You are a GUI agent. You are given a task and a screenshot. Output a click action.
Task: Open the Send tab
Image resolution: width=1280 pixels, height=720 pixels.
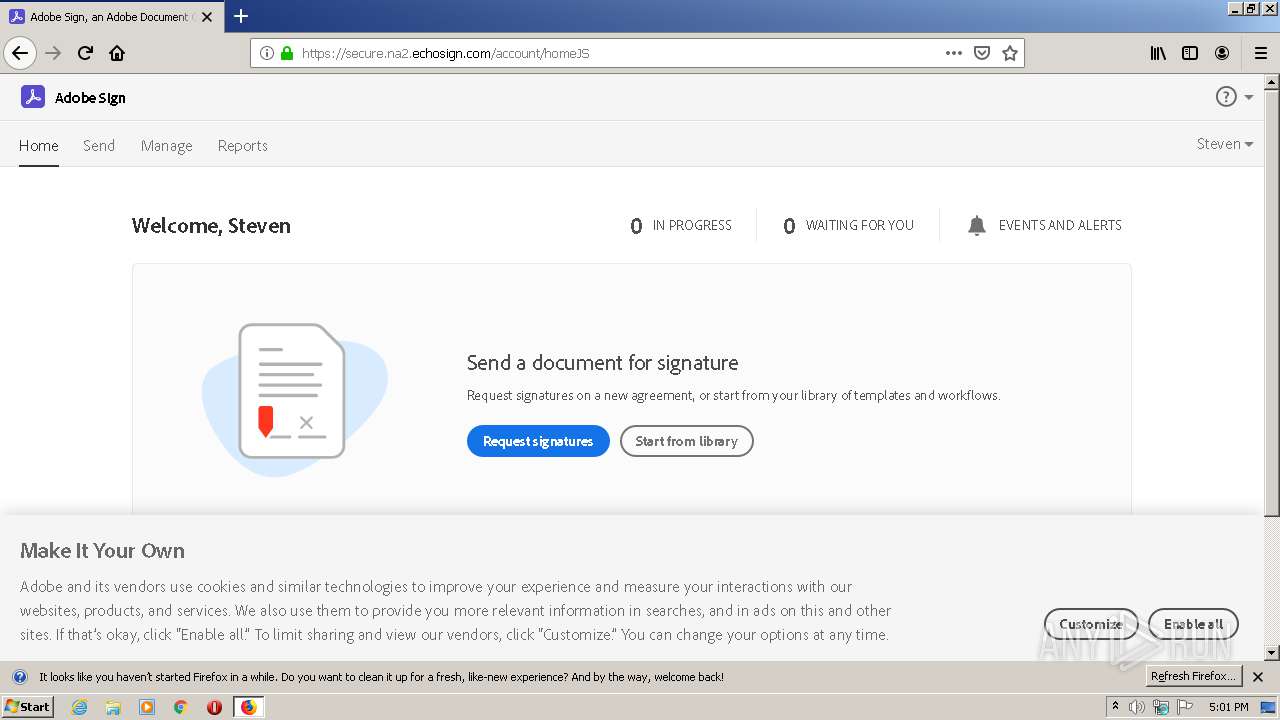tap(99, 145)
